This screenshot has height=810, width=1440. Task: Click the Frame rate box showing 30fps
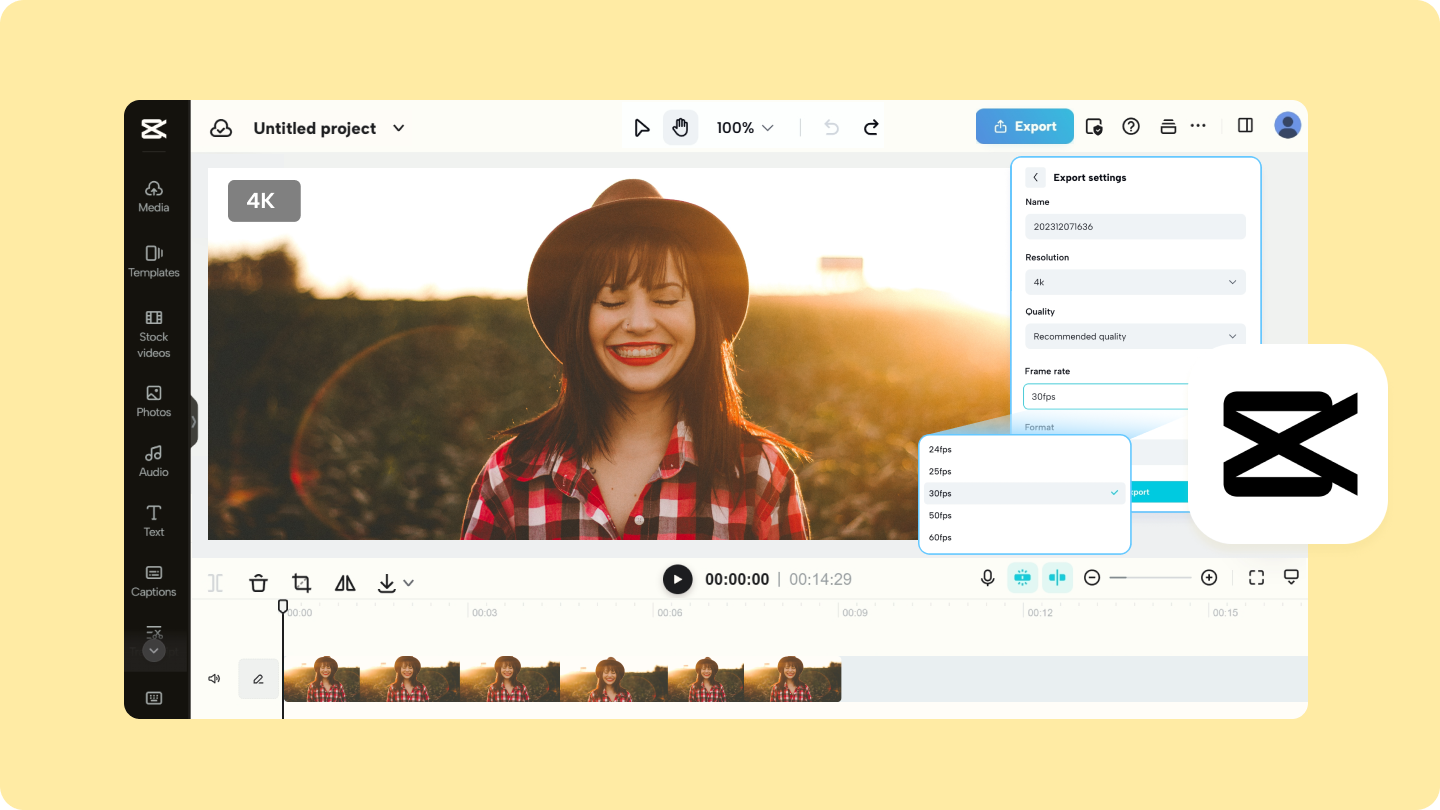click(1106, 397)
